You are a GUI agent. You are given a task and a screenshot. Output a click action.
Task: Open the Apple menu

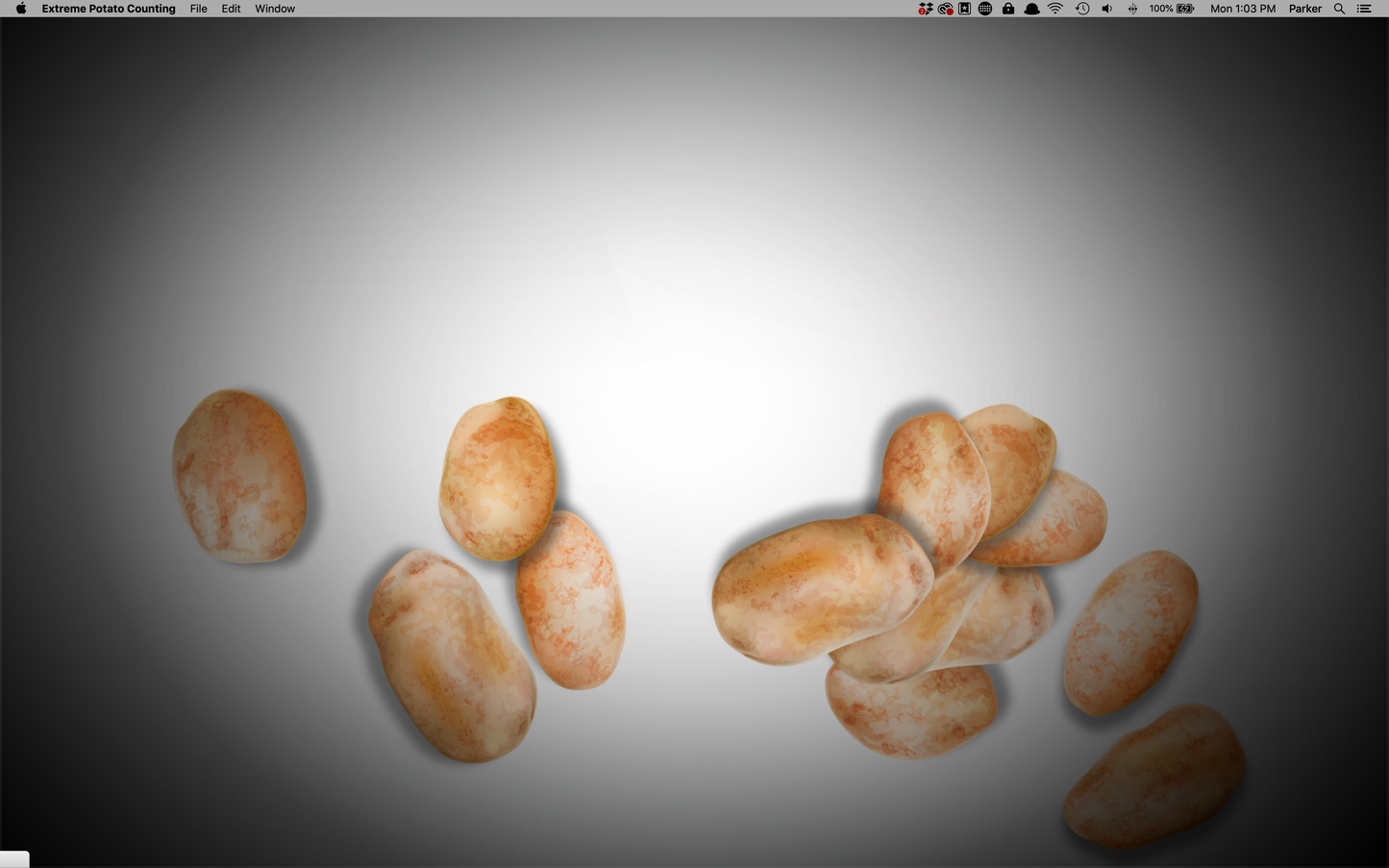(x=19, y=9)
